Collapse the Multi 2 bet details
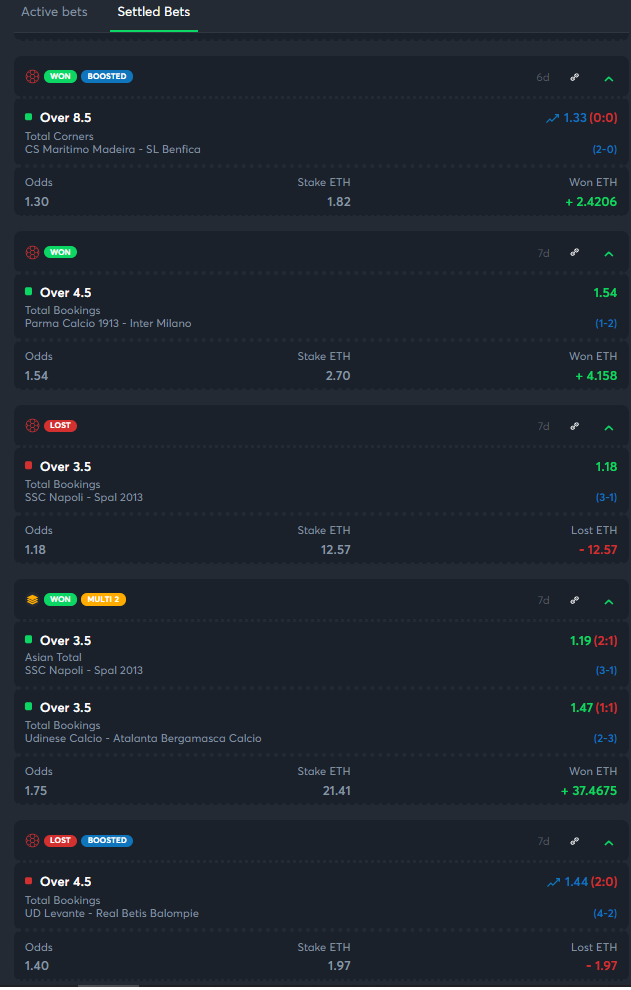 609,602
